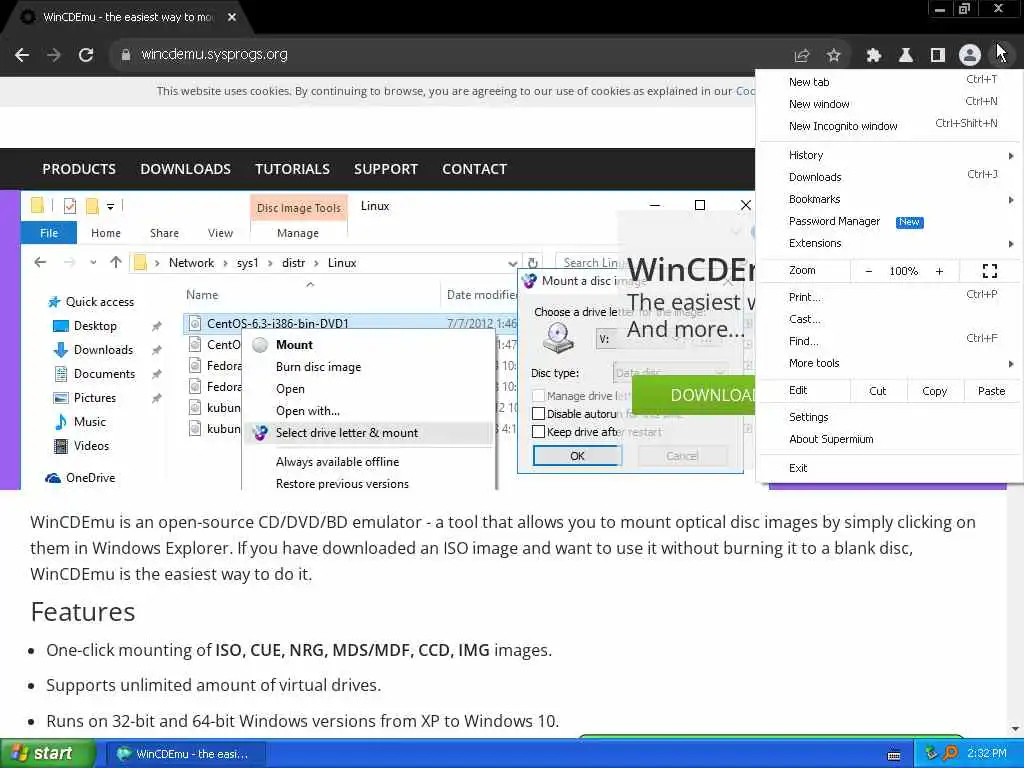Screen dimensions: 1024x768
Task: Click the safely remove hardware tray icon
Action: pyautogui.click(x=931, y=754)
